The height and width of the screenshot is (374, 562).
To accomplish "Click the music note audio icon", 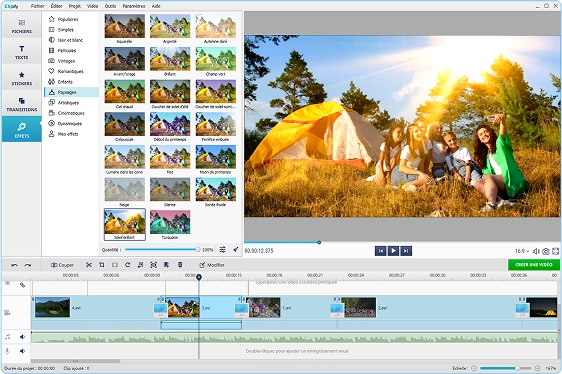I will pos(140,265).
